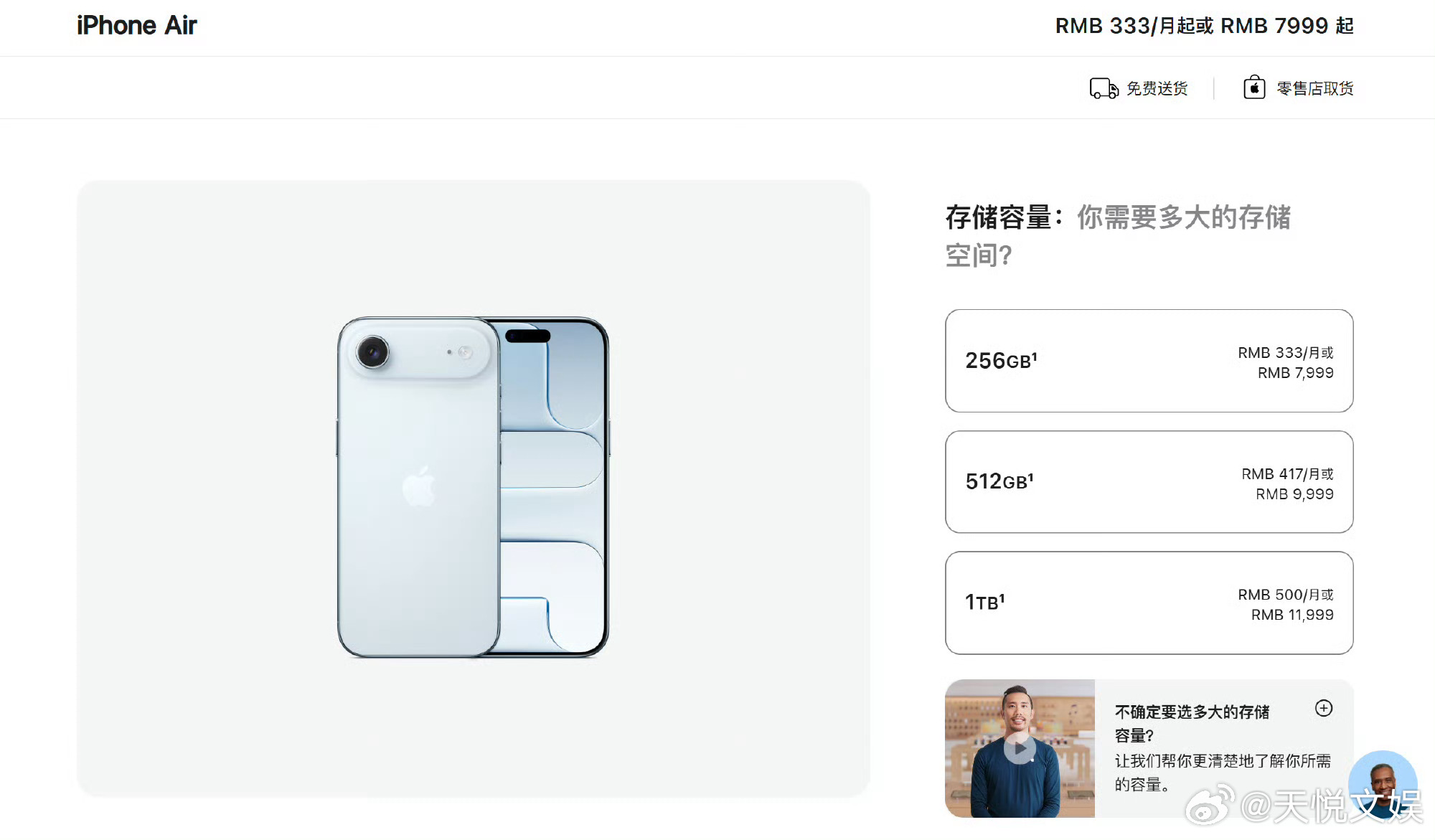Click the camera lens on the iPhone image
This screenshot has width=1435, height=840.
[372, 351]
